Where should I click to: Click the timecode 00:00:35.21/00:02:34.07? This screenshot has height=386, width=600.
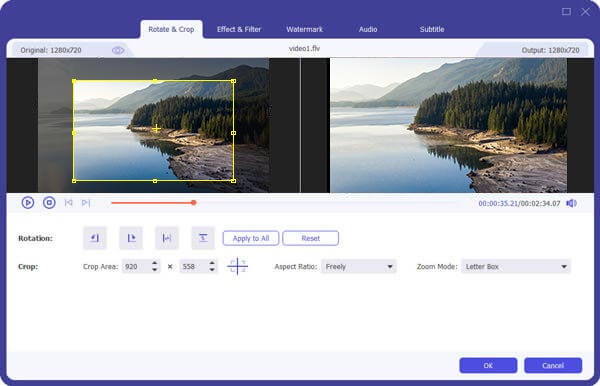519,203
